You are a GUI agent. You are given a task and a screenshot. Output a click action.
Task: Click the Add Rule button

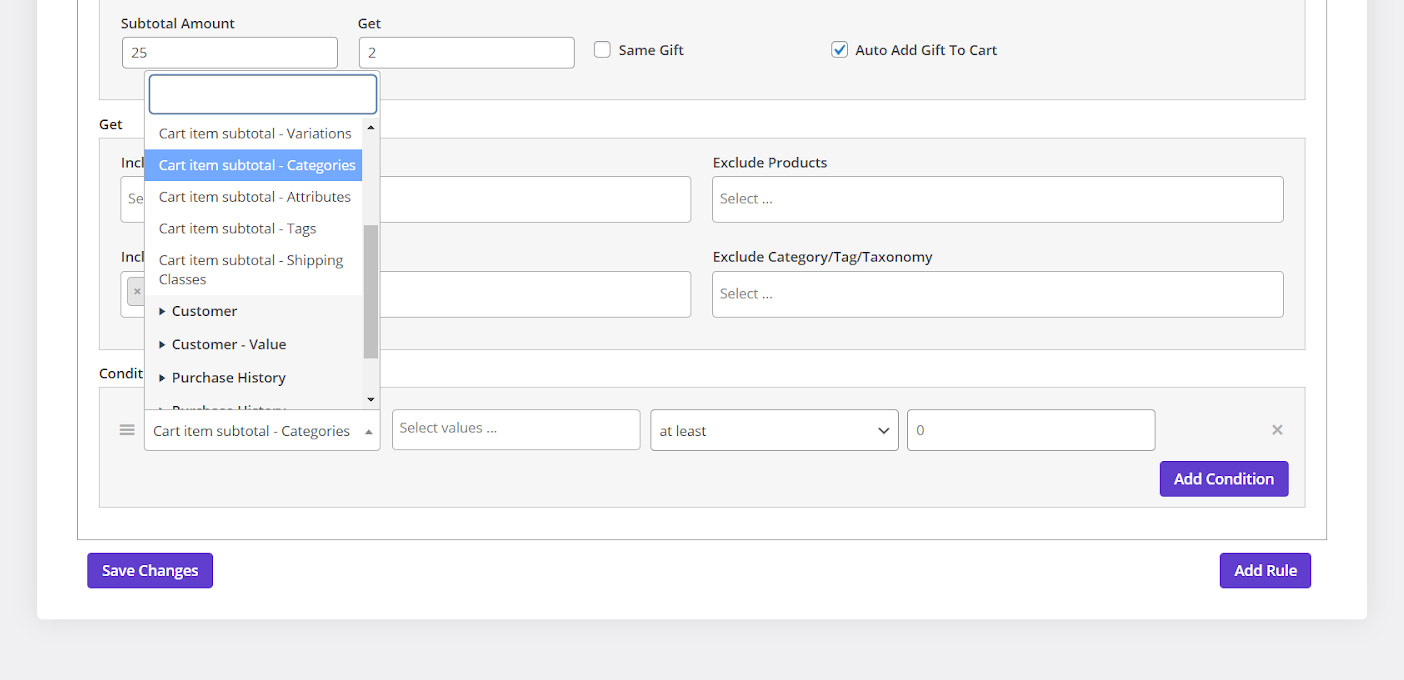coord(1264,571)
